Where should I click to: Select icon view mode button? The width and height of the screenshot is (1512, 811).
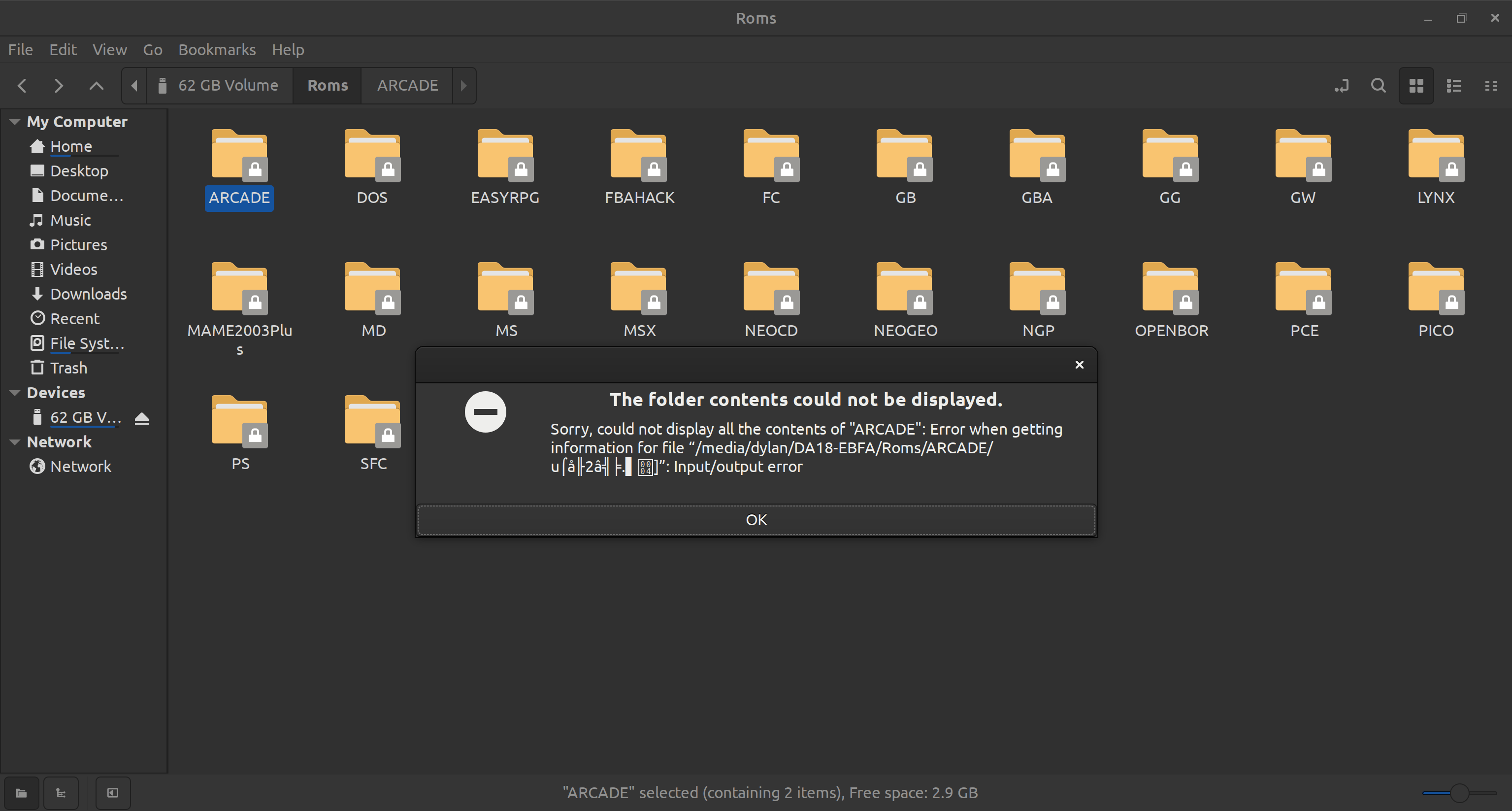point(1416,86)
